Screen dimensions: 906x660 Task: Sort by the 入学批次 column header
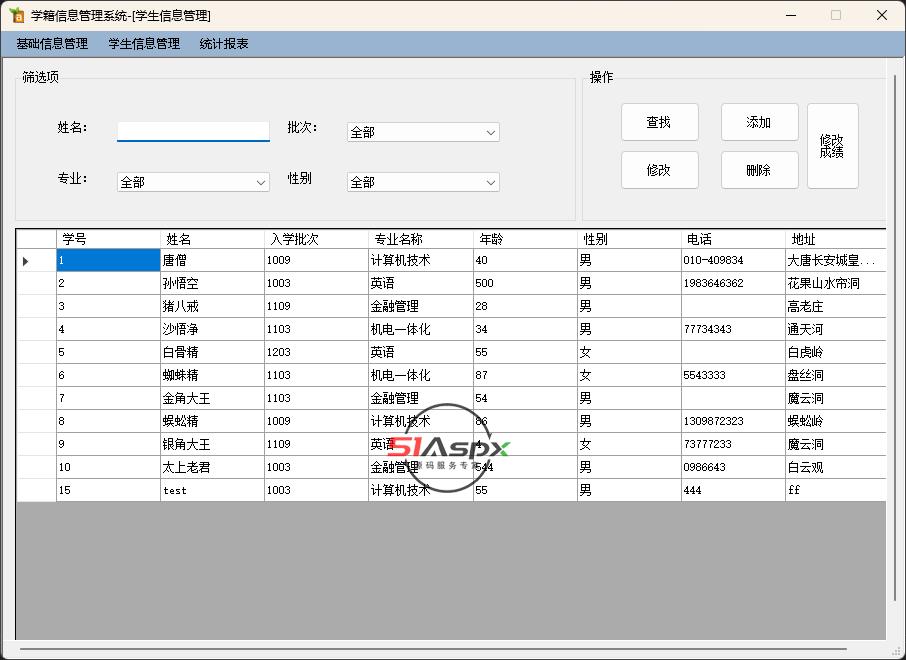(316, 239)
